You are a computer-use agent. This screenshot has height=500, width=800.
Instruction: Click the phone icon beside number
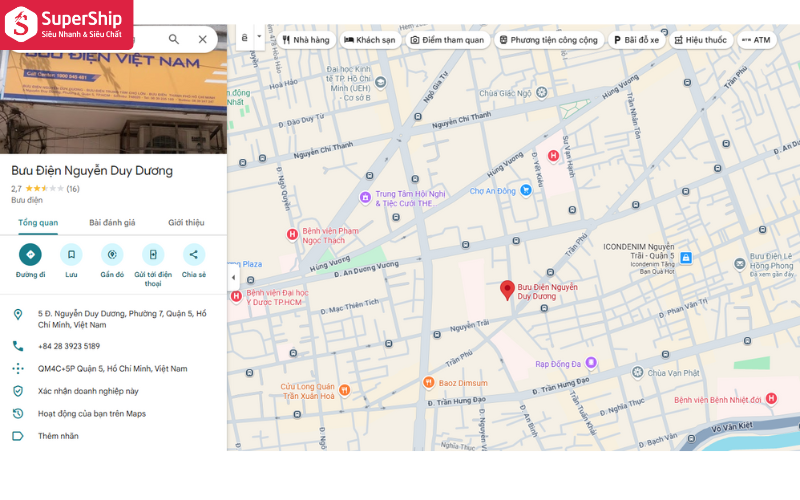tap(18, 346)
